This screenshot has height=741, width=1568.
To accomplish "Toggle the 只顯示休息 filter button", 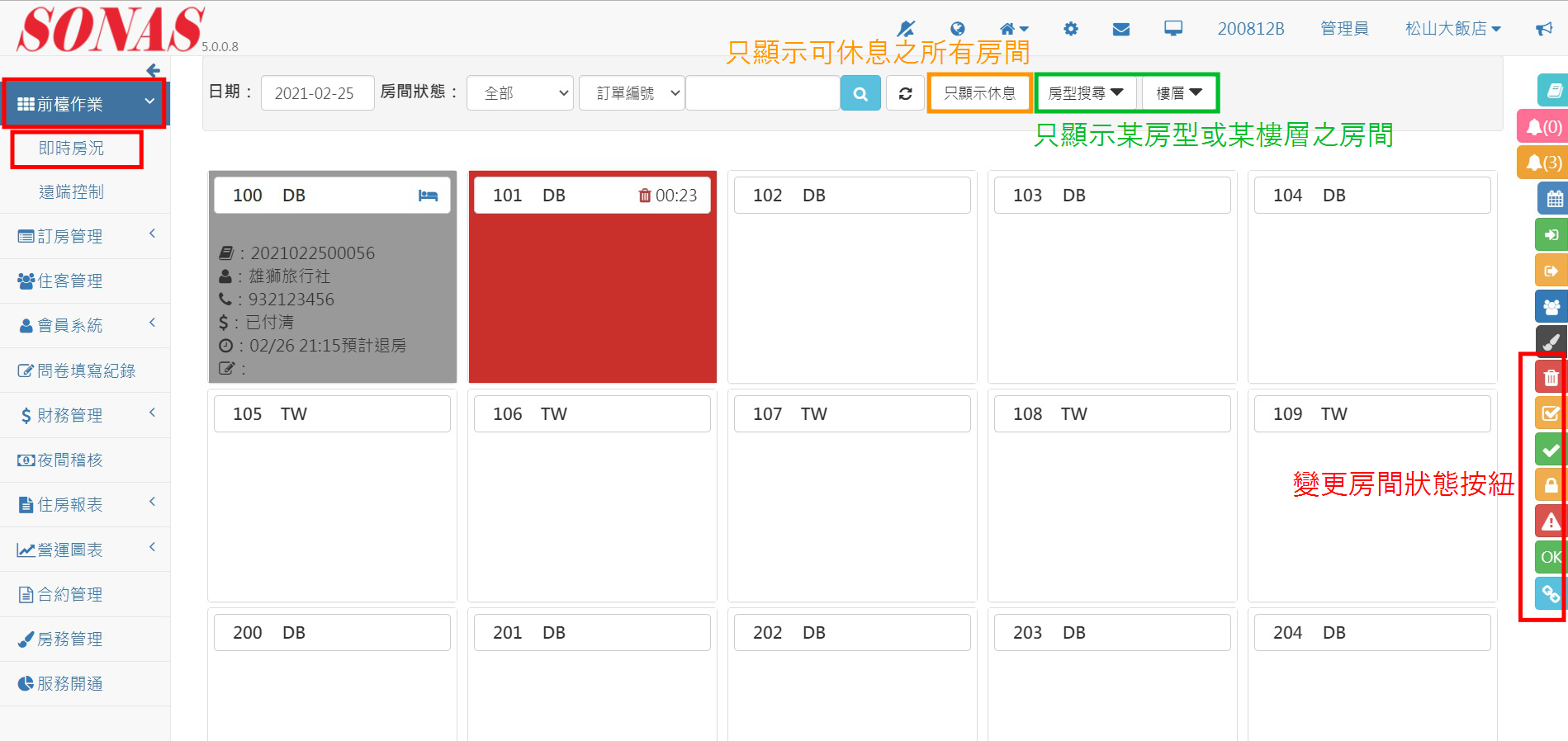I will (979, 93).
